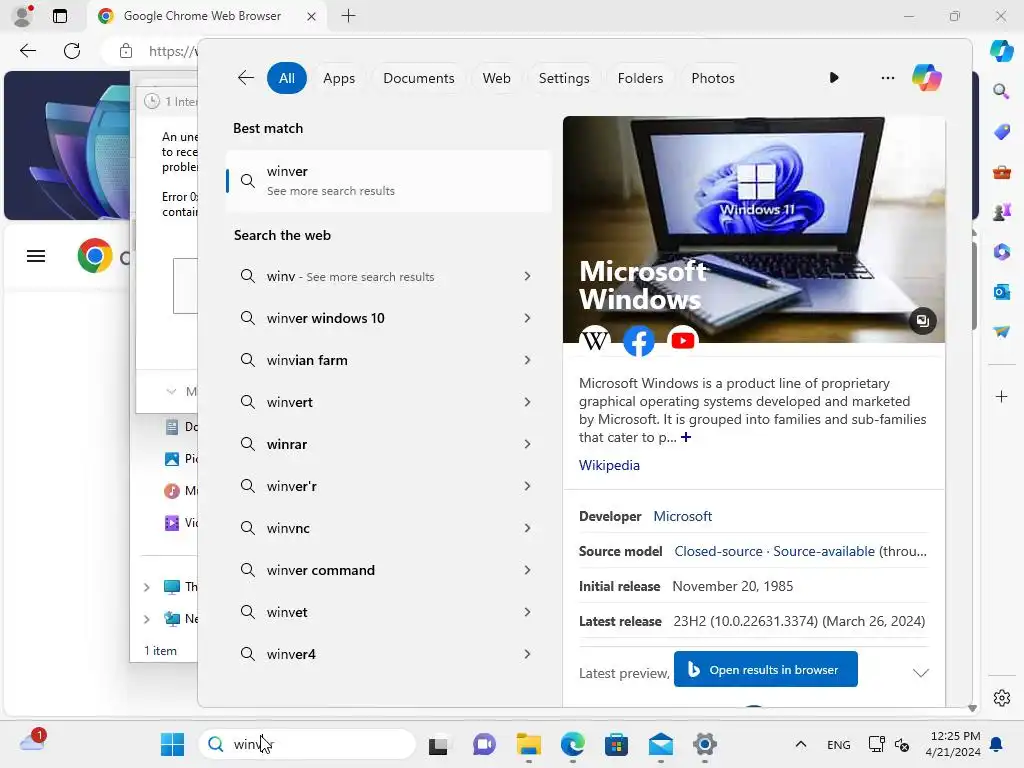The image size is (1024, 768).
Task: Open the Edge sidebar shopping tag icon
Action: 1001,131
